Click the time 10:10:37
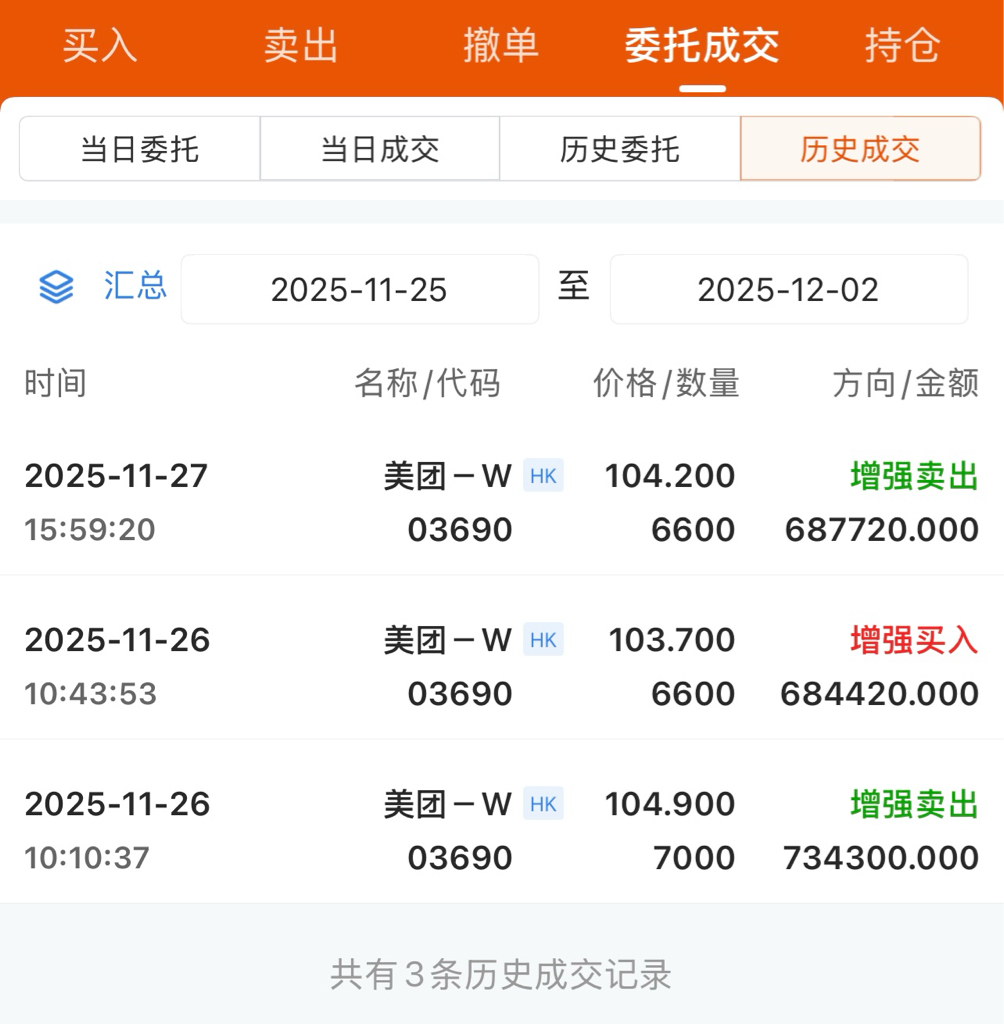The image size is (1004, 1024). pos(88,857)
